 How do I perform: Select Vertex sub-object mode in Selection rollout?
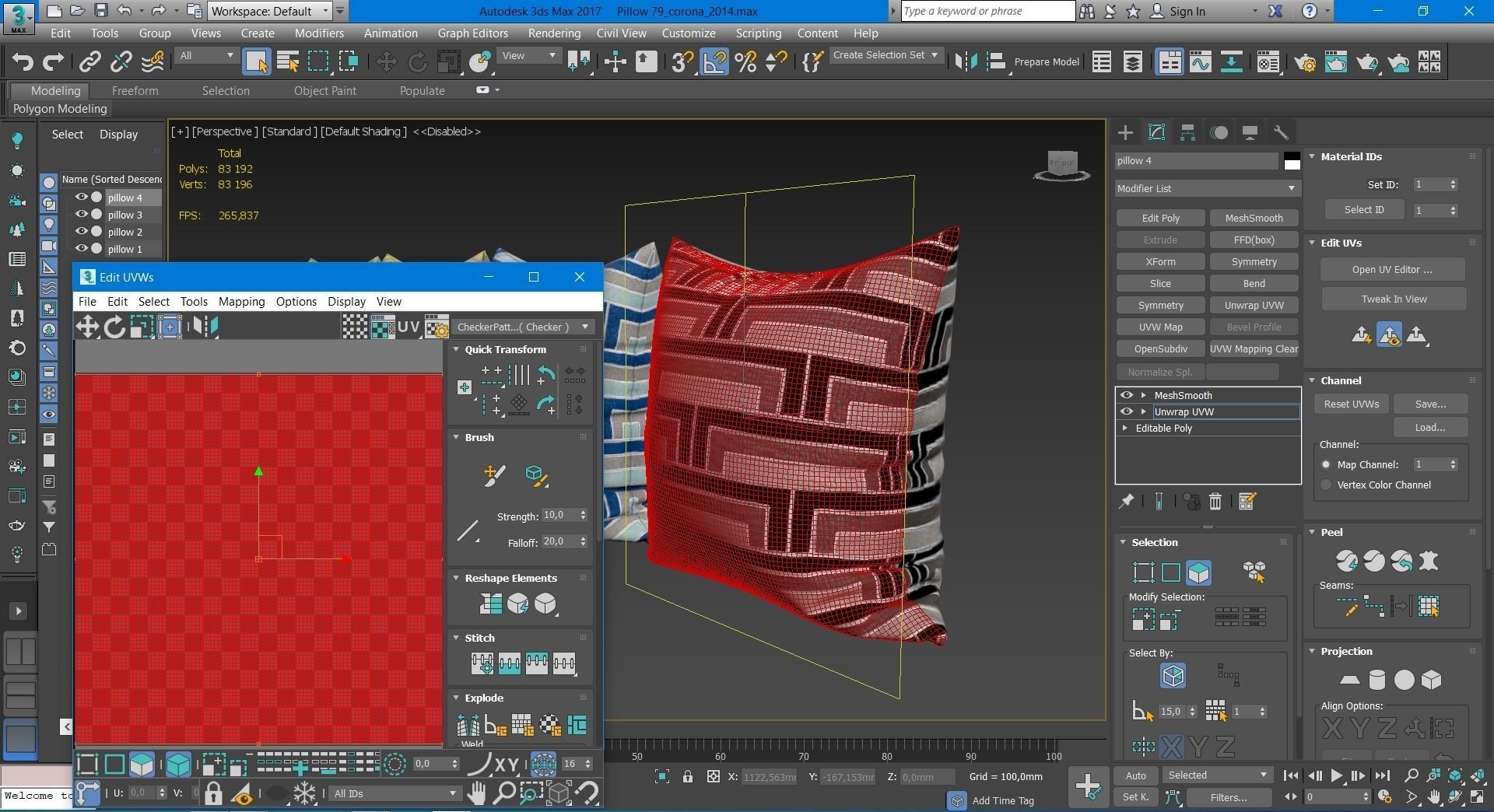[x=1143, y=572]
